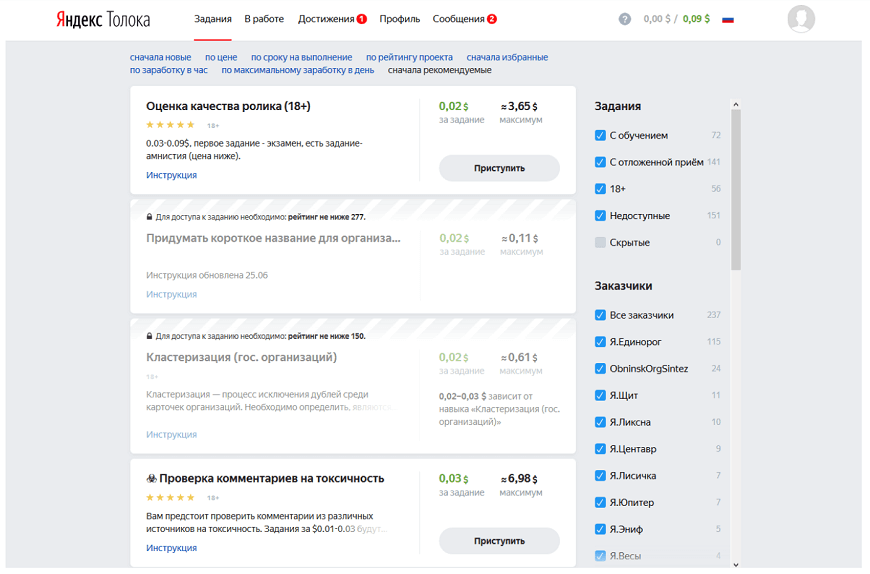The width and height of the screenshot is (870, 574).
Task: Click Проверка комментариев на токсичность title
Action: [x=271, y=478]
